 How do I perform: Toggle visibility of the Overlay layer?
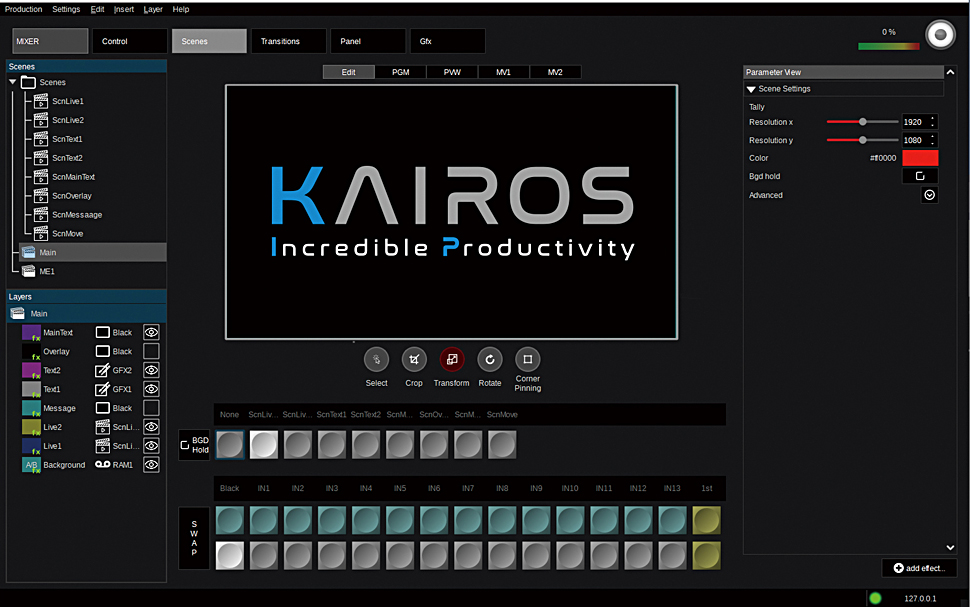coord(151,351)
